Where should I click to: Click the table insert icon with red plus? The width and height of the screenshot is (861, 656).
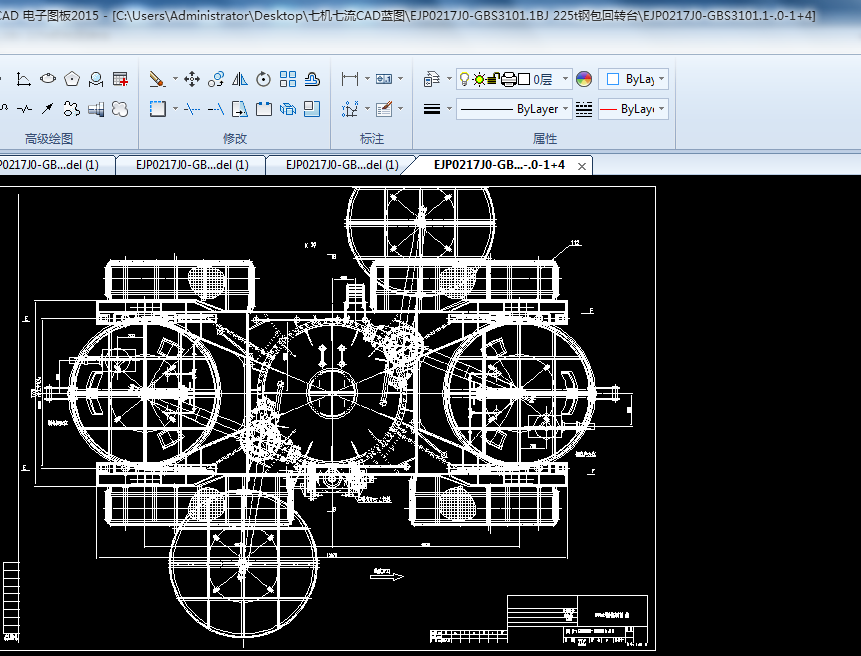tap(120, 79)
